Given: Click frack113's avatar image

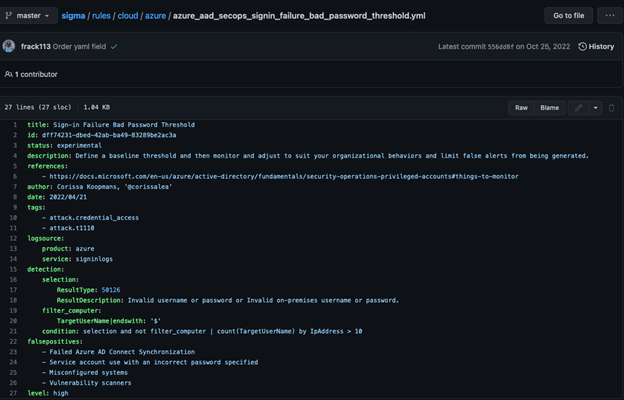Looking at the screenshot, I should click(10, 47).
